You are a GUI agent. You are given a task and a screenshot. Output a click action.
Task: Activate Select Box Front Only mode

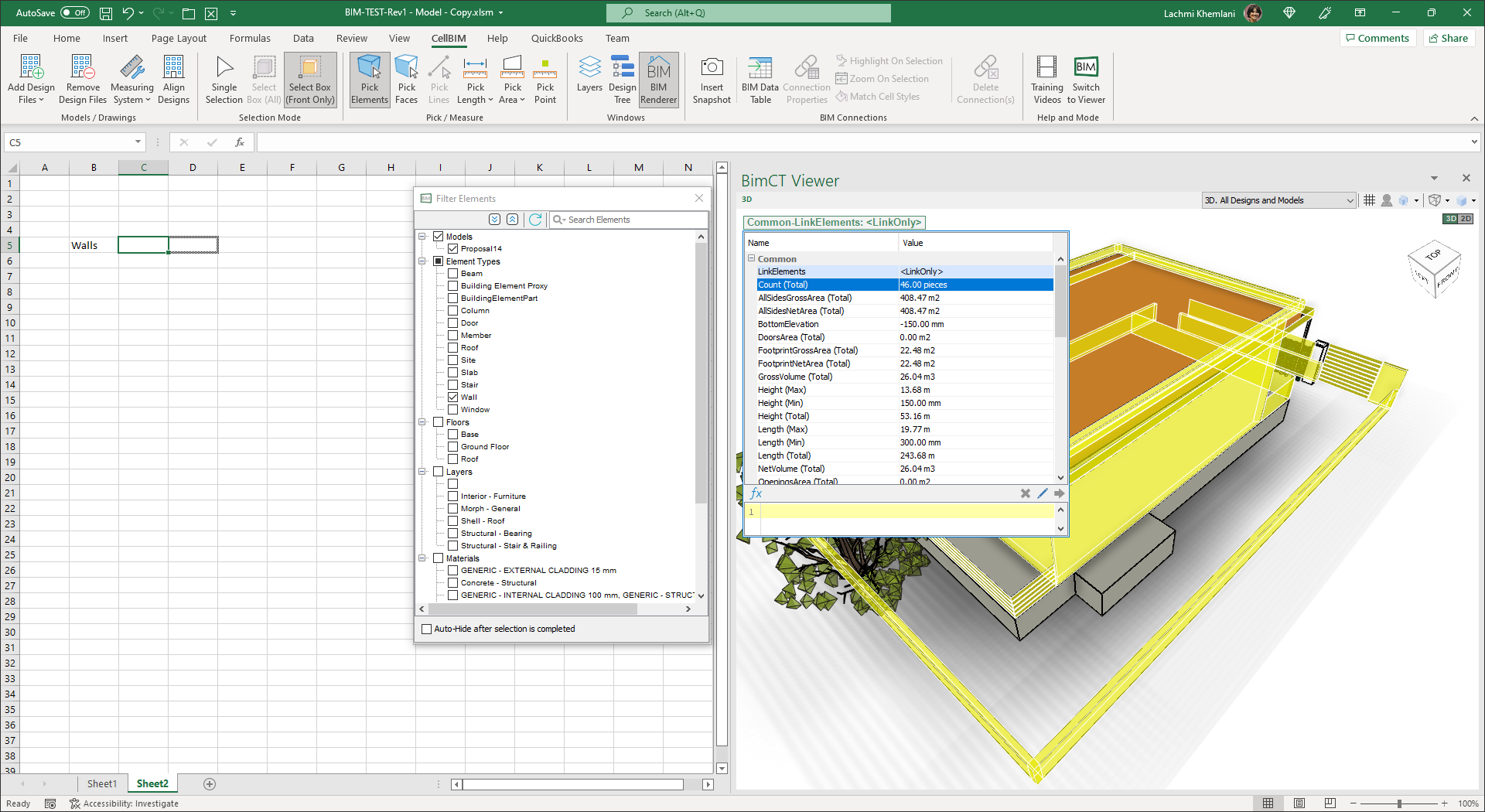(310, 80)
